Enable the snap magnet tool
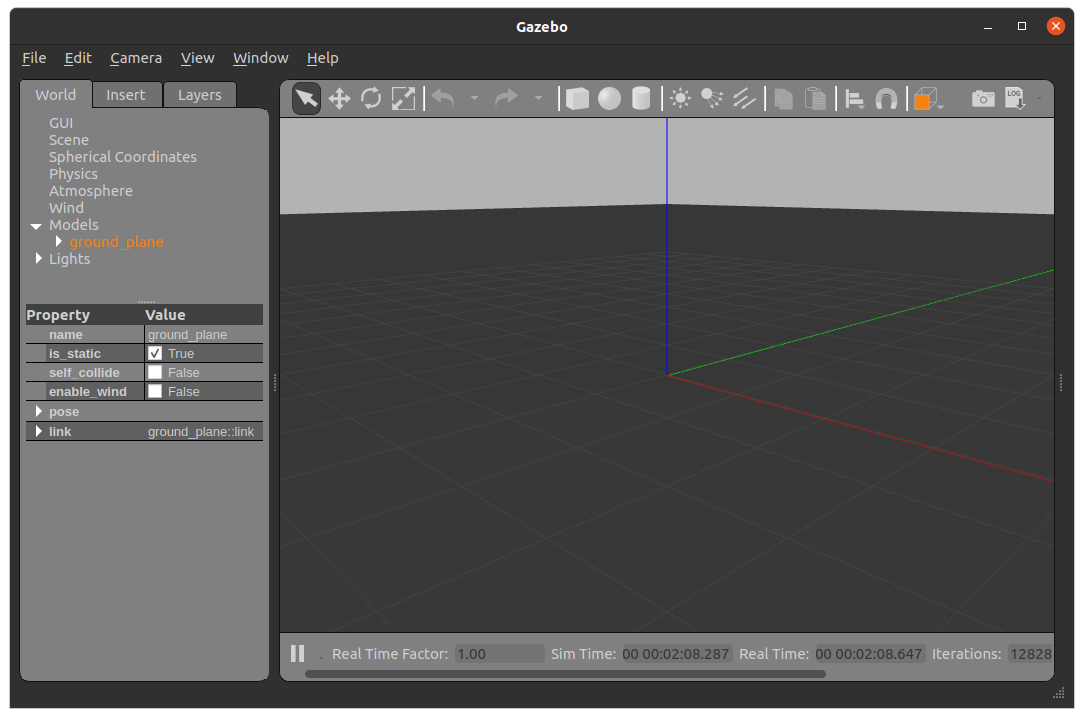 (886, 100)
